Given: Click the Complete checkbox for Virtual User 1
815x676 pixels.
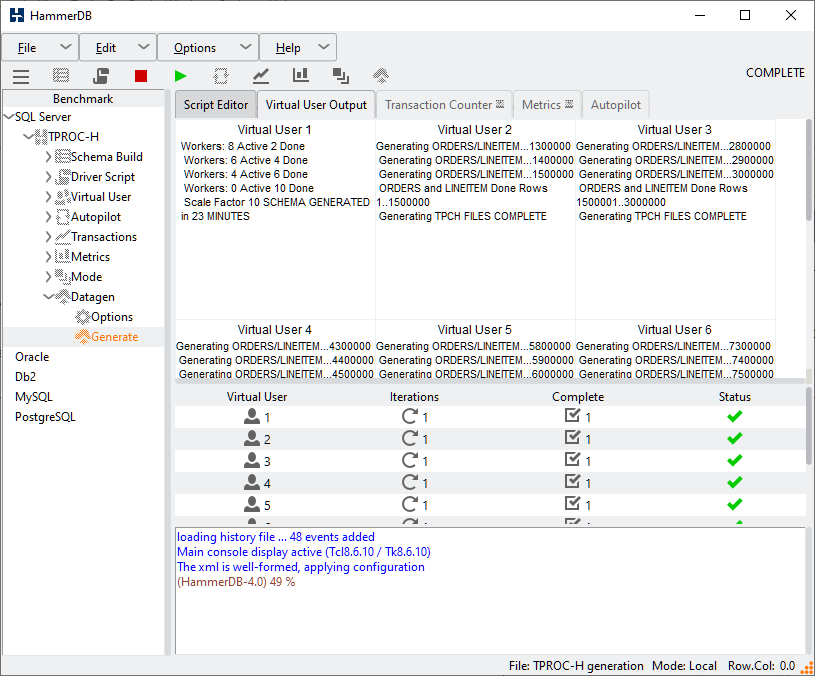Looking at the screenshot, I should pos(572,417).
